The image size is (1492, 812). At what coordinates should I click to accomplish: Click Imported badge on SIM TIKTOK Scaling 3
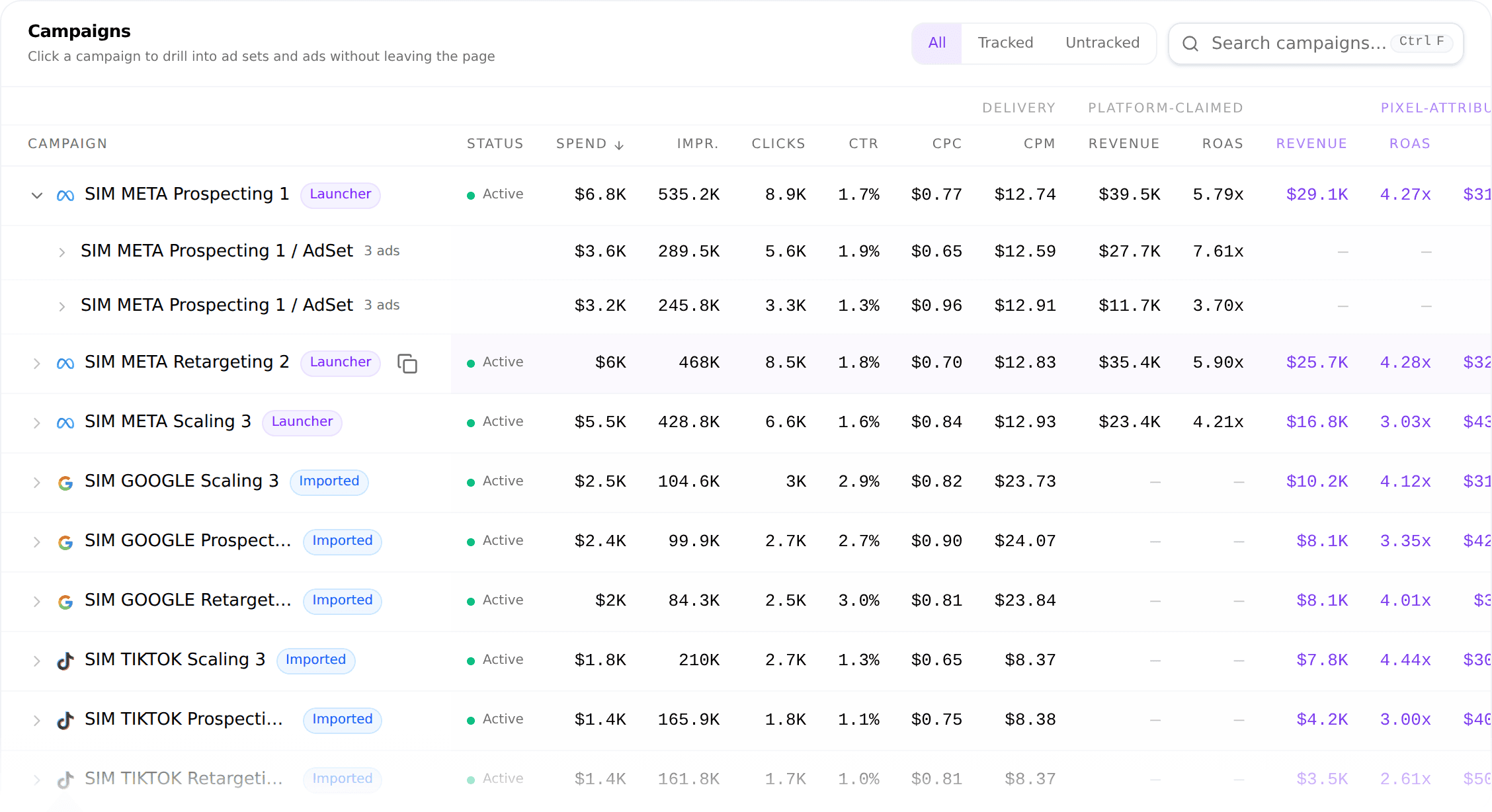pos(316,660)
